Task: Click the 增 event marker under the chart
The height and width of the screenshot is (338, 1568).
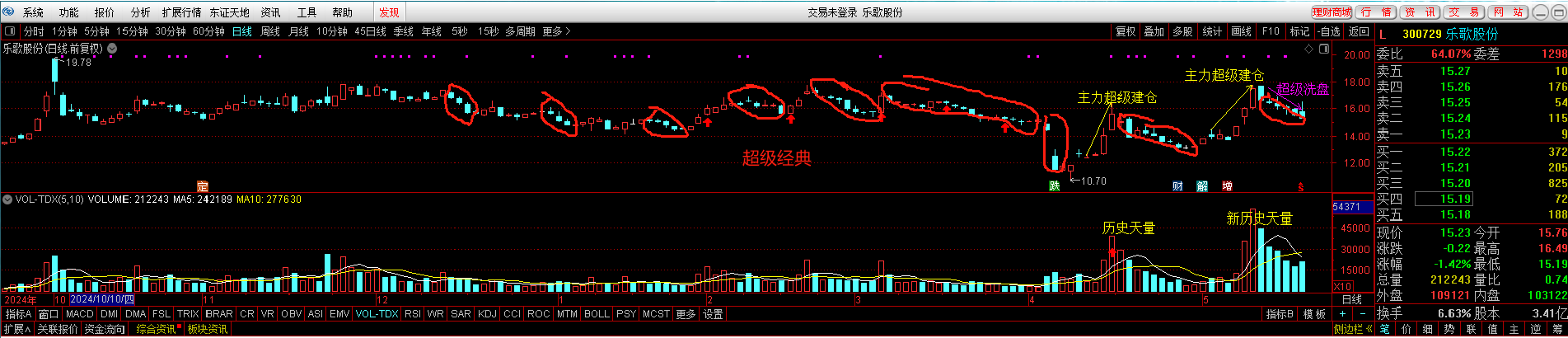Action: tap(1227, 186)
